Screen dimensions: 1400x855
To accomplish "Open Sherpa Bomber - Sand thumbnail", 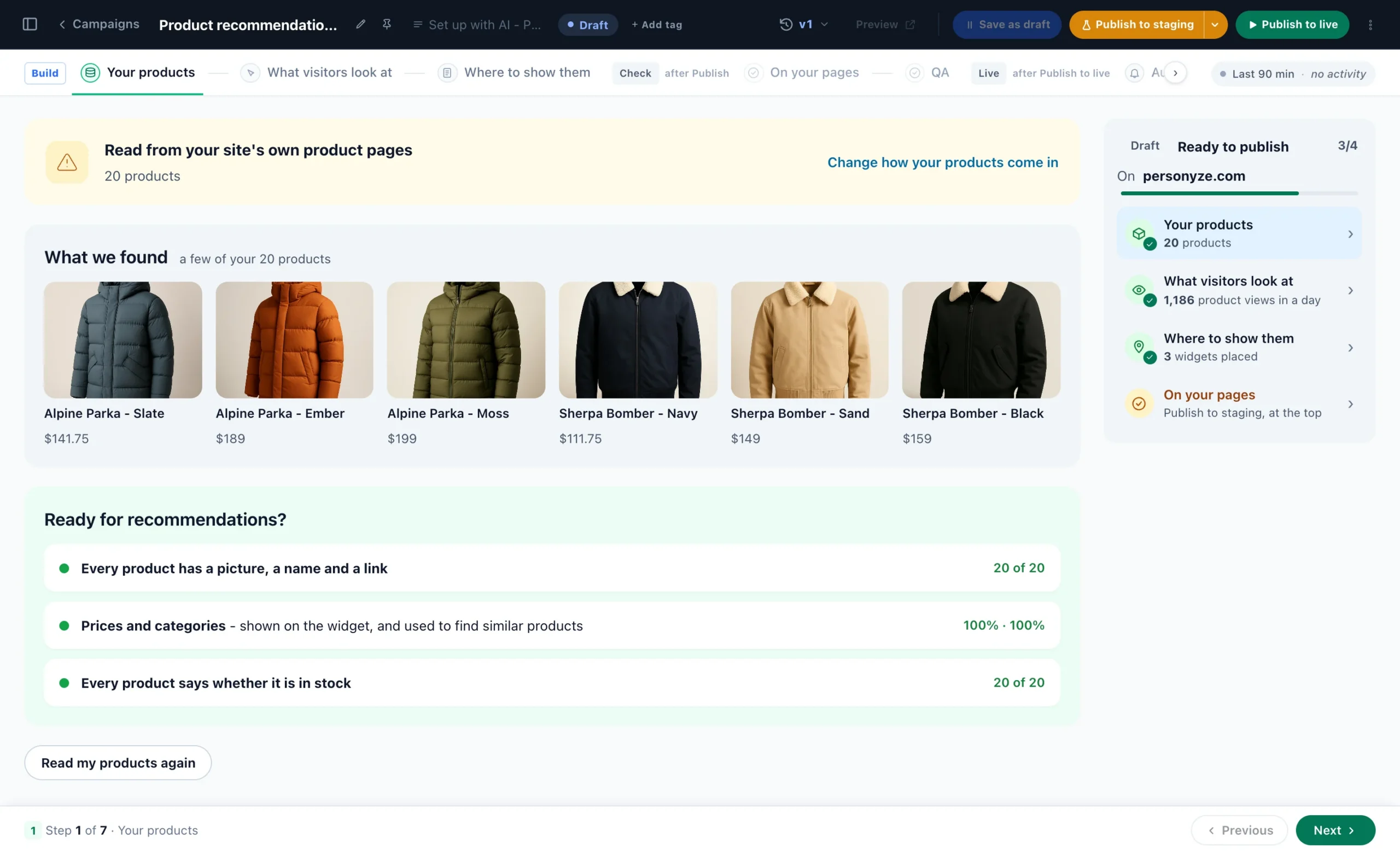I will (810, 339).
